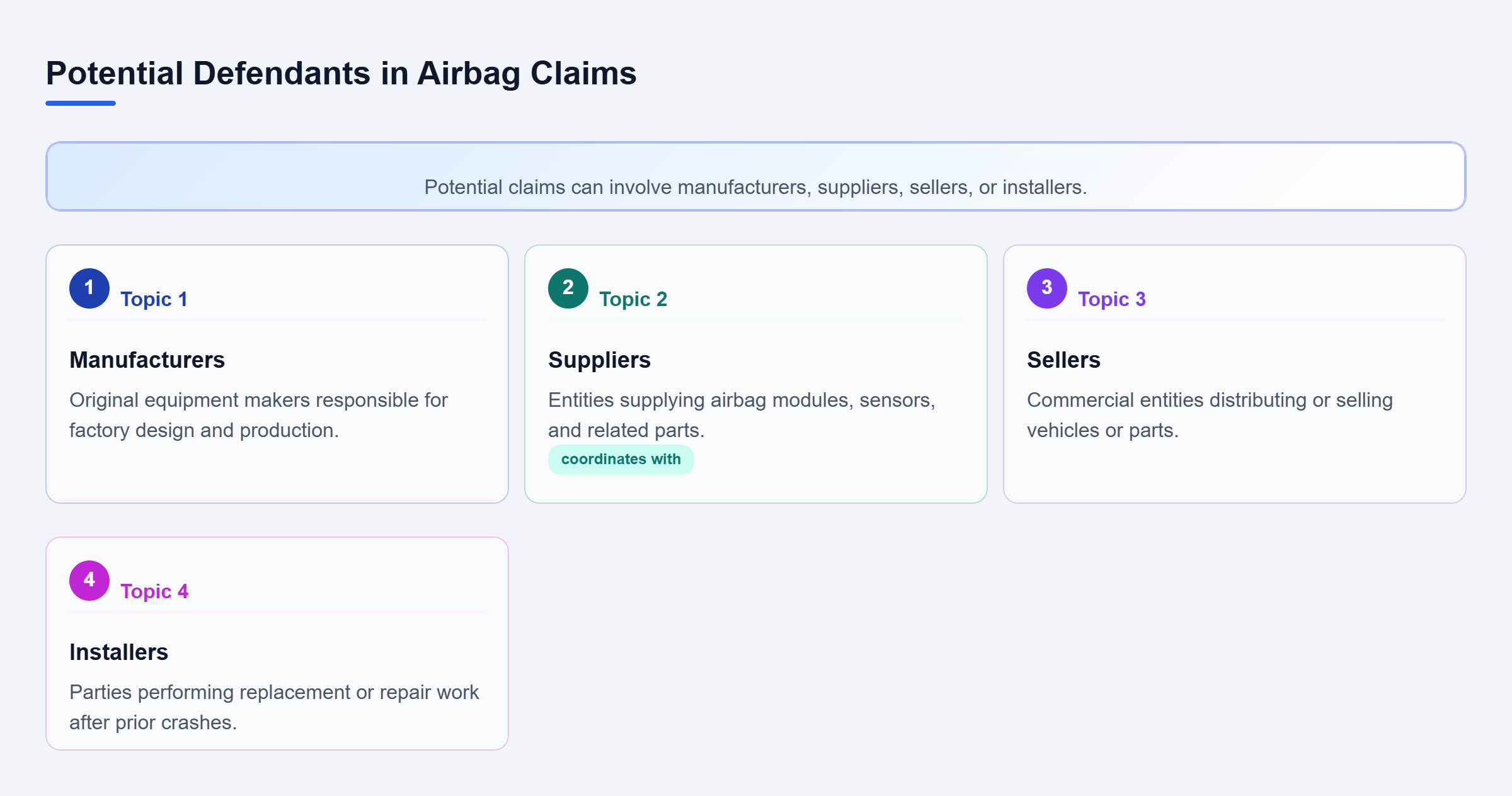The height and width of the screenshot is (796, 1512).
Task: Click the 'Parties performing replacement' description
Action: click(274, 707)
